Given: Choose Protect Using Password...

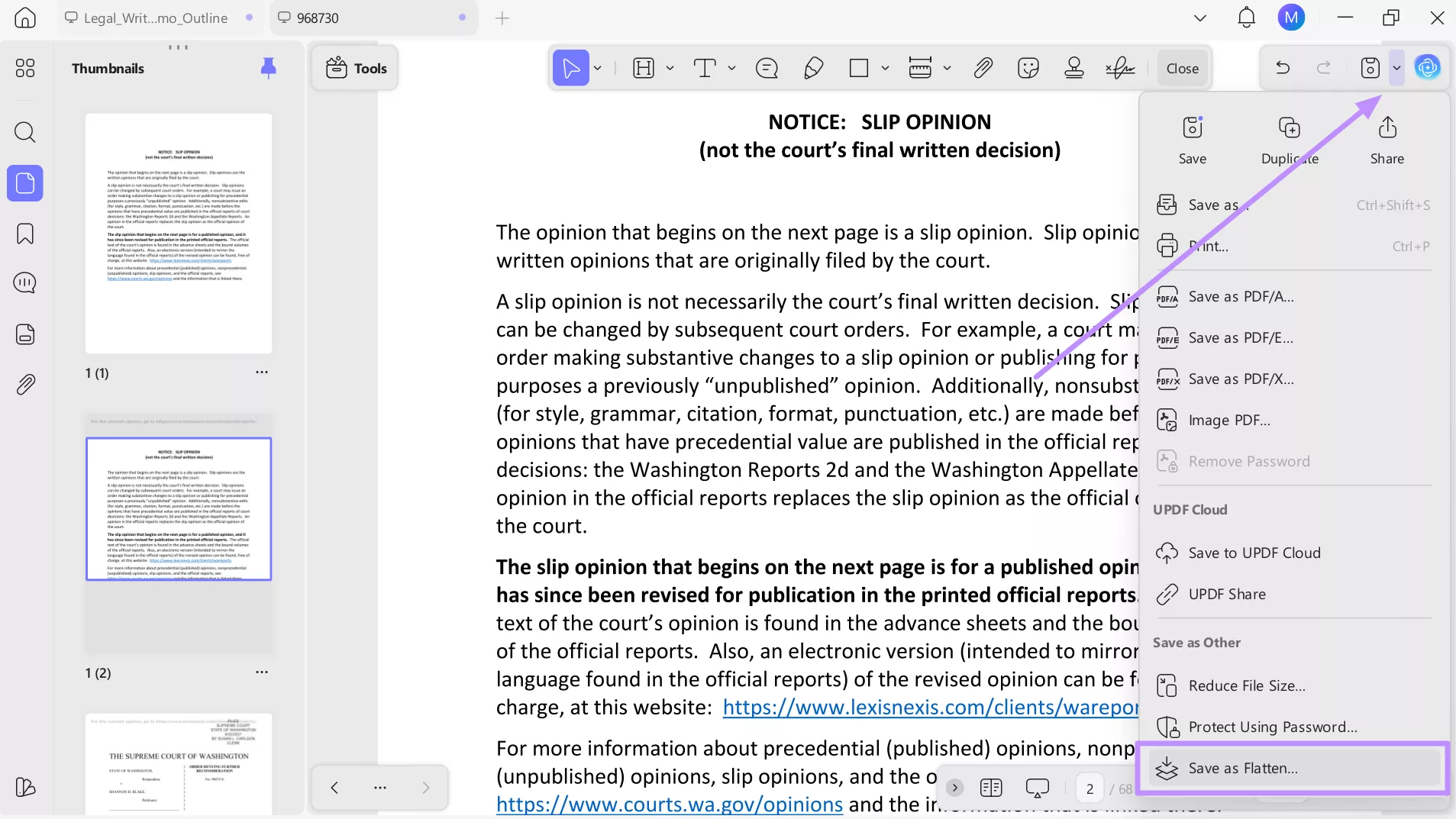Looking at the screenshot, I should (1293, 727).
